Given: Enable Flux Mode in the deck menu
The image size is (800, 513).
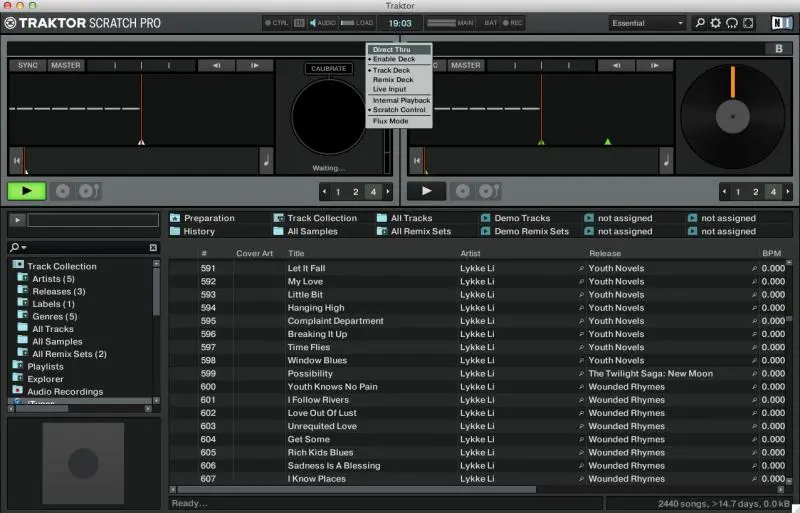Looking at the screenshot, I should (390, 121).
